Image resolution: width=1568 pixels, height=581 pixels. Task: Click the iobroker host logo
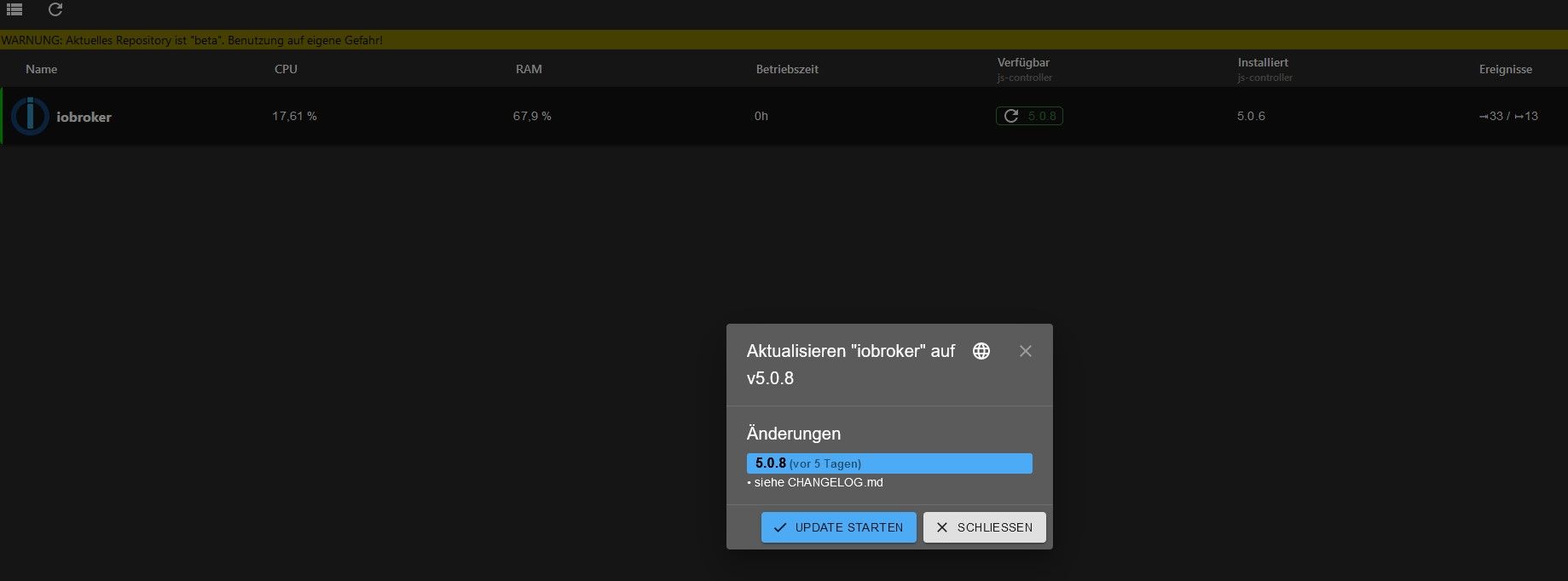point(30,116)
